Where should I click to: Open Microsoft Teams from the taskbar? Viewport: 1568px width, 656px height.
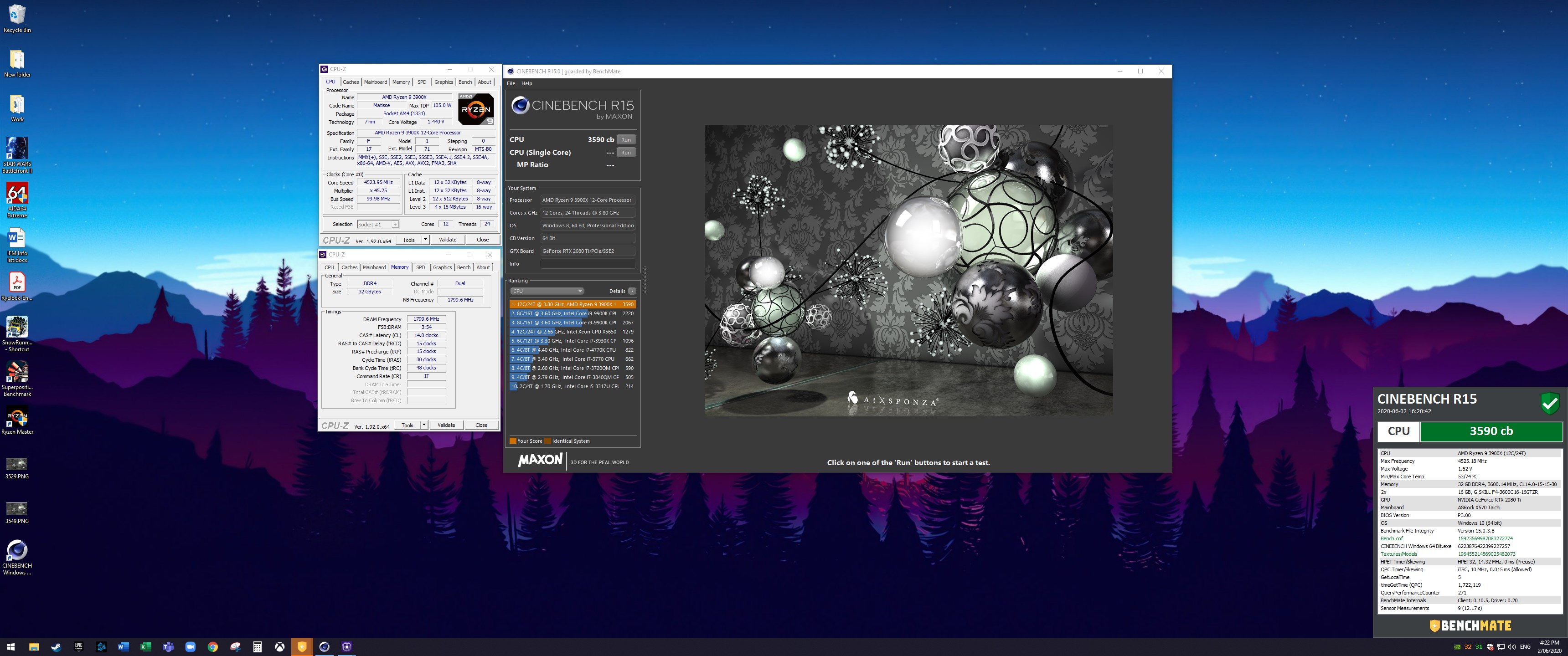pyautogui.click(x=168, y=647)
